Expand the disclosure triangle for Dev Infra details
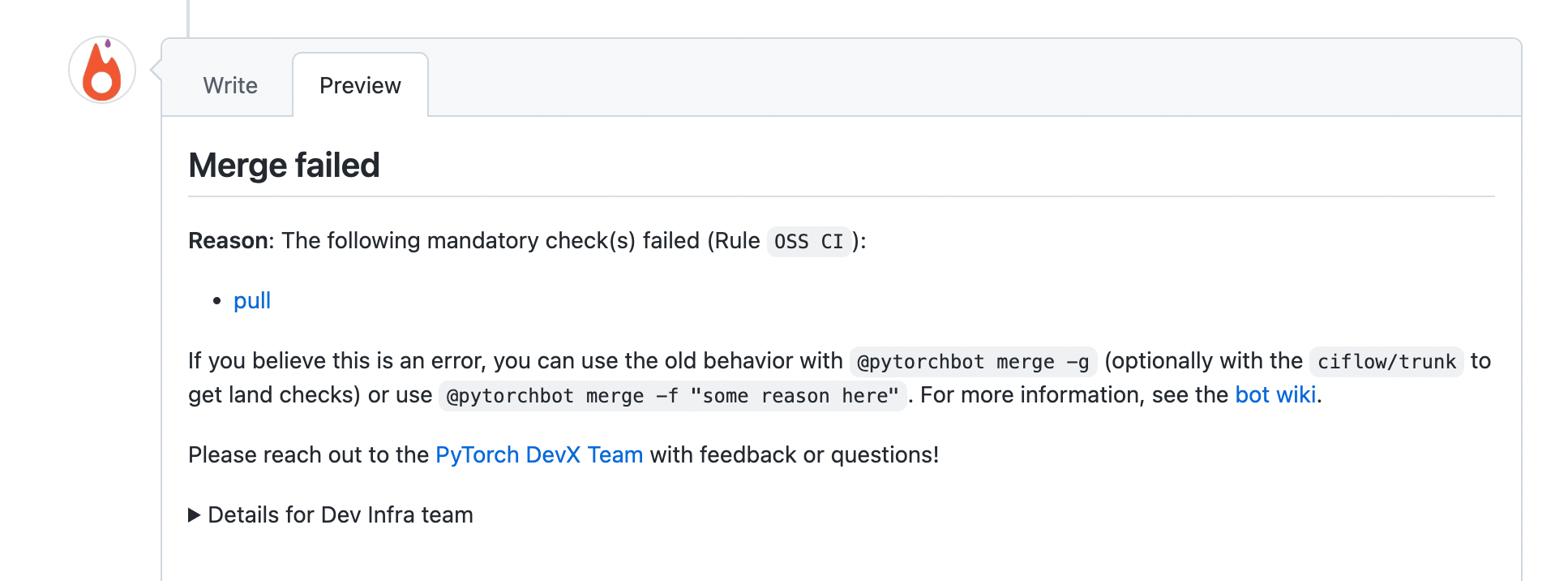 195,515
